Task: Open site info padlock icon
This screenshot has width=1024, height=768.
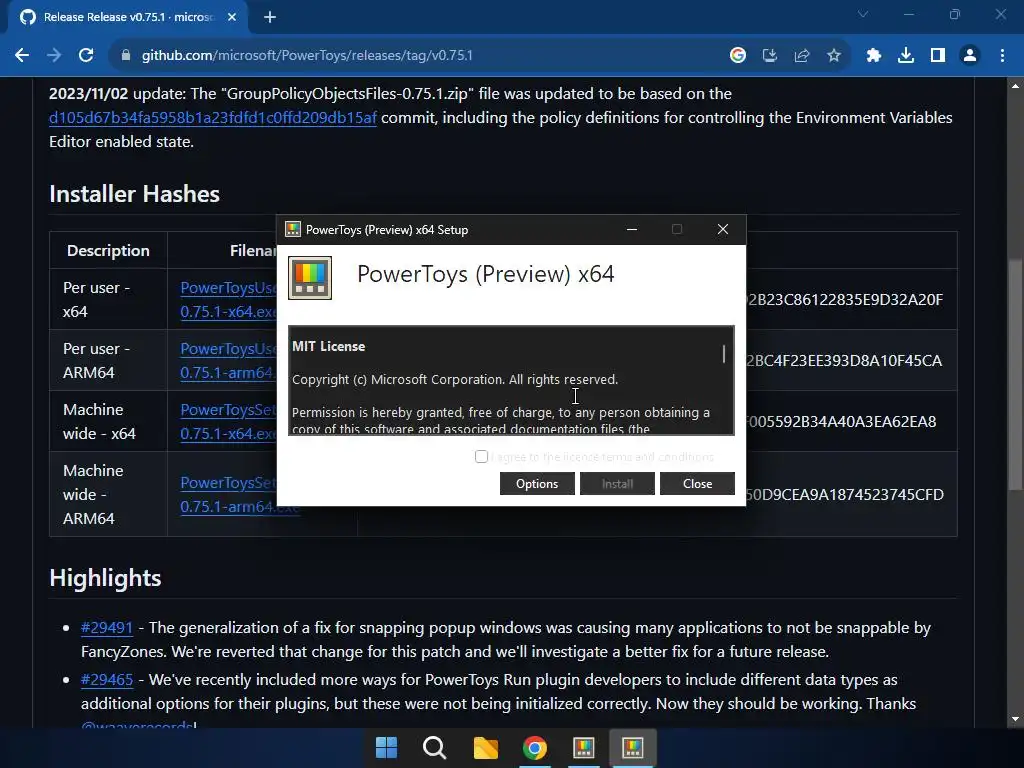Action: tap(126, 56)
